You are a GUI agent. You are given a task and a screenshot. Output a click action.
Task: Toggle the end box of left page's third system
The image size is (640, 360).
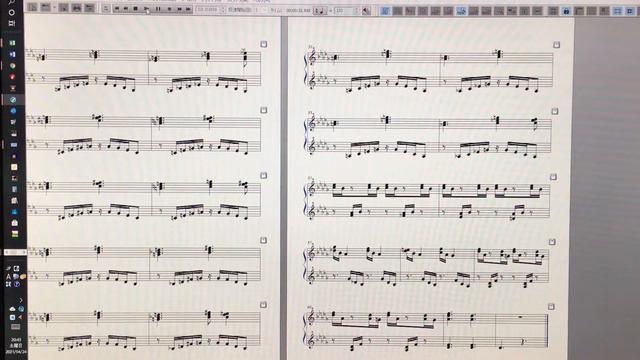click(x=264, y=176)
